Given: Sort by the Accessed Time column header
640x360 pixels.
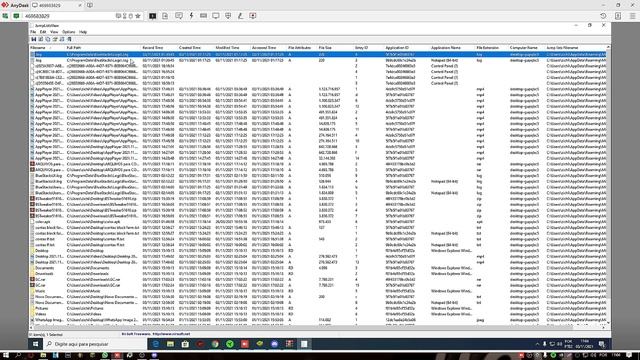Looking at the screenshot, I should pyautogui.click(x=268, y=48).
